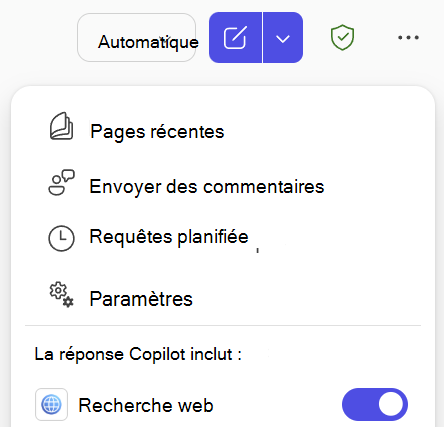Image resolution: width=444 pixels, height=427 pixels.
Task: Open the three-dot more options menu
Action: 408,37
